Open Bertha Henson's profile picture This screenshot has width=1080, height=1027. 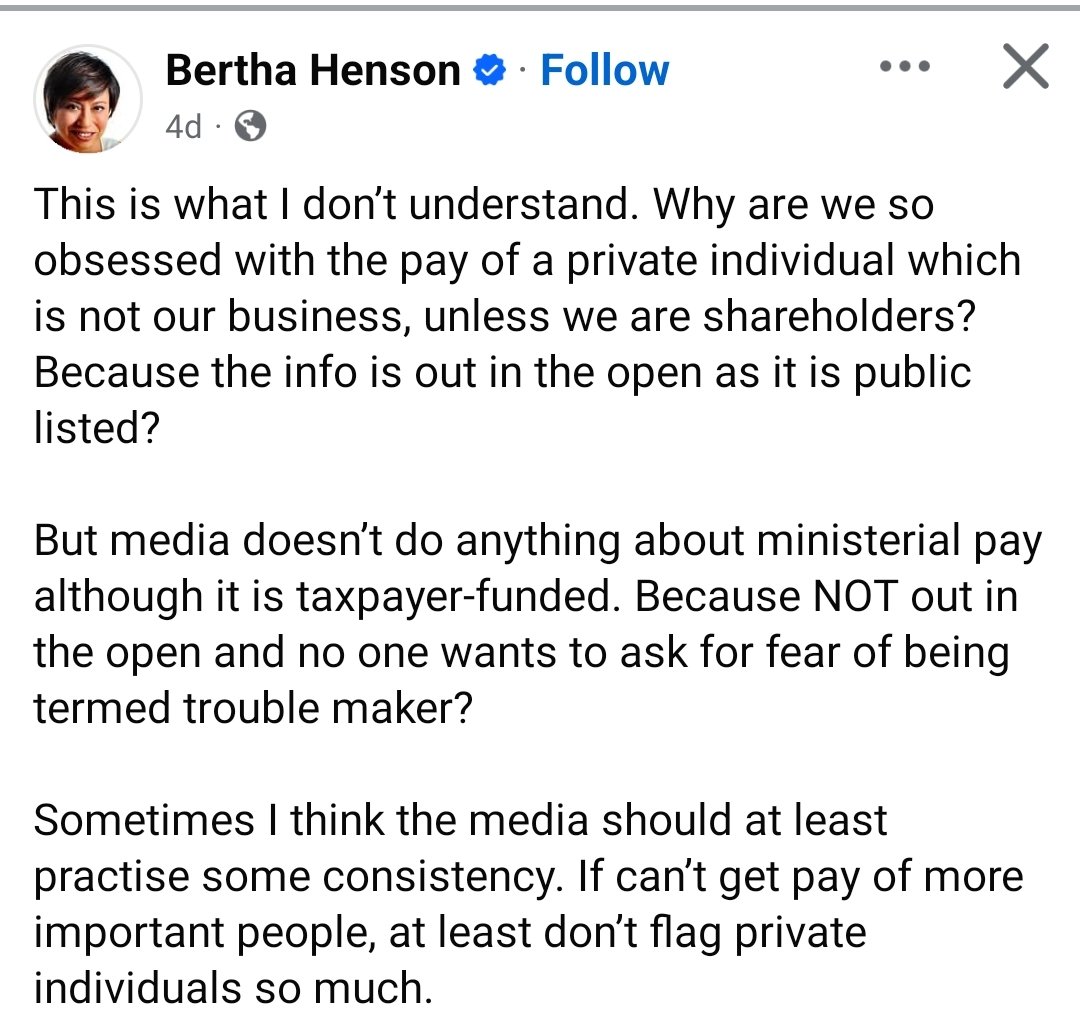[x=88, y=99]
